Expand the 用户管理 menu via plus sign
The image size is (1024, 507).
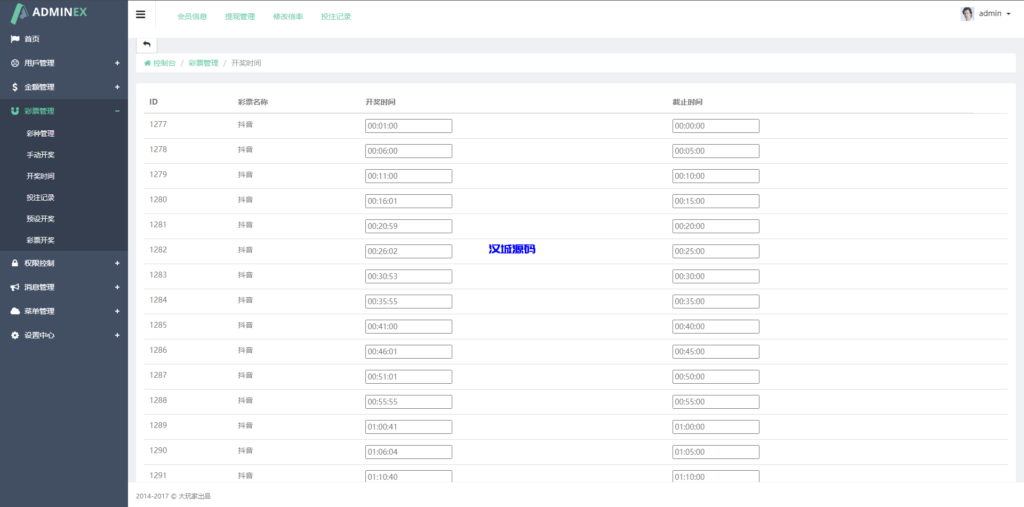[x=117, y=63]
